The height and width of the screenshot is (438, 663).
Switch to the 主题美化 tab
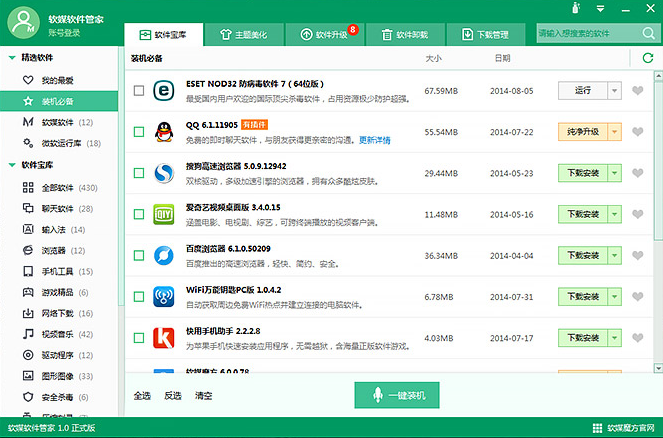tap(244, 35)
